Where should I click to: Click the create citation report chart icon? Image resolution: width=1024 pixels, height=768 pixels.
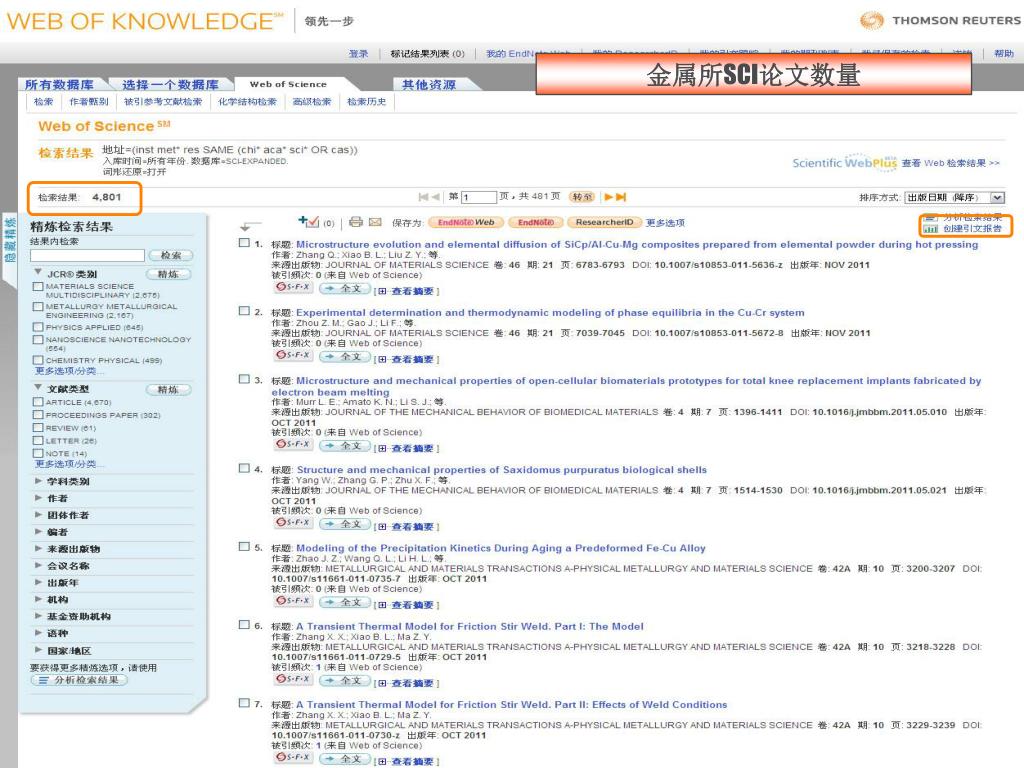931,229
